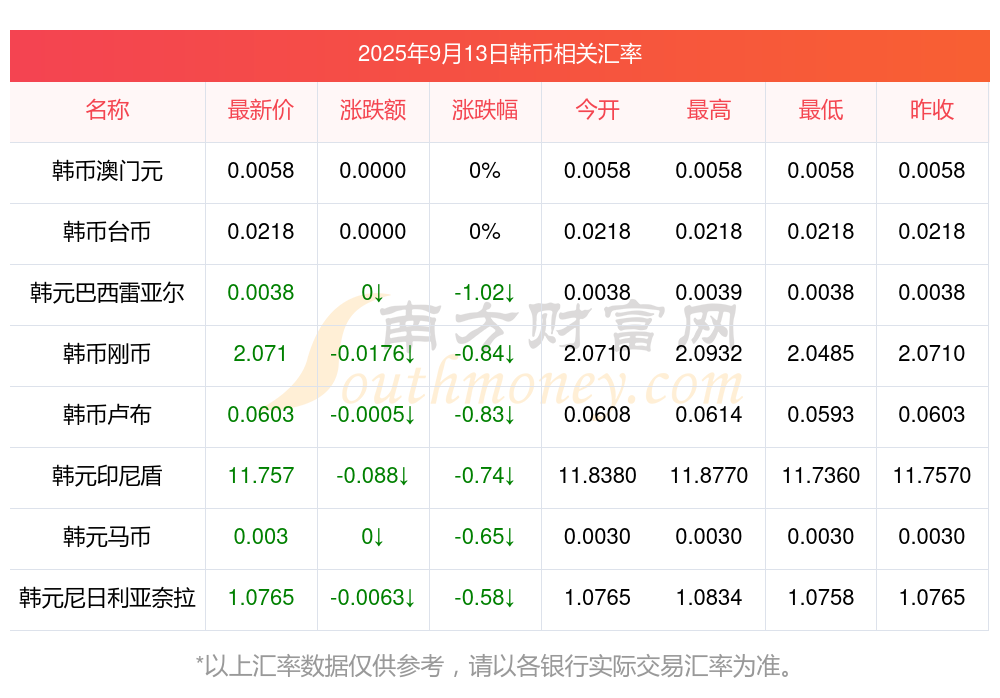
Task: Click the disclaimer text below the table
Action: (x=495, y=667)
